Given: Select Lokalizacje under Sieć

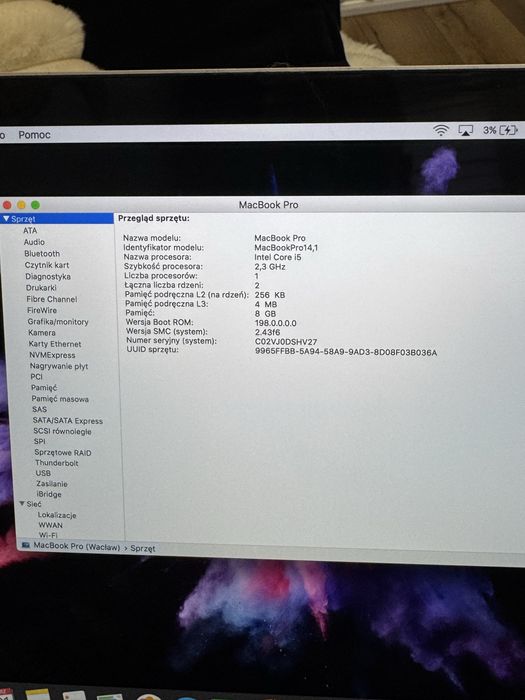Looking at the screenshot, I should (57, 515).
